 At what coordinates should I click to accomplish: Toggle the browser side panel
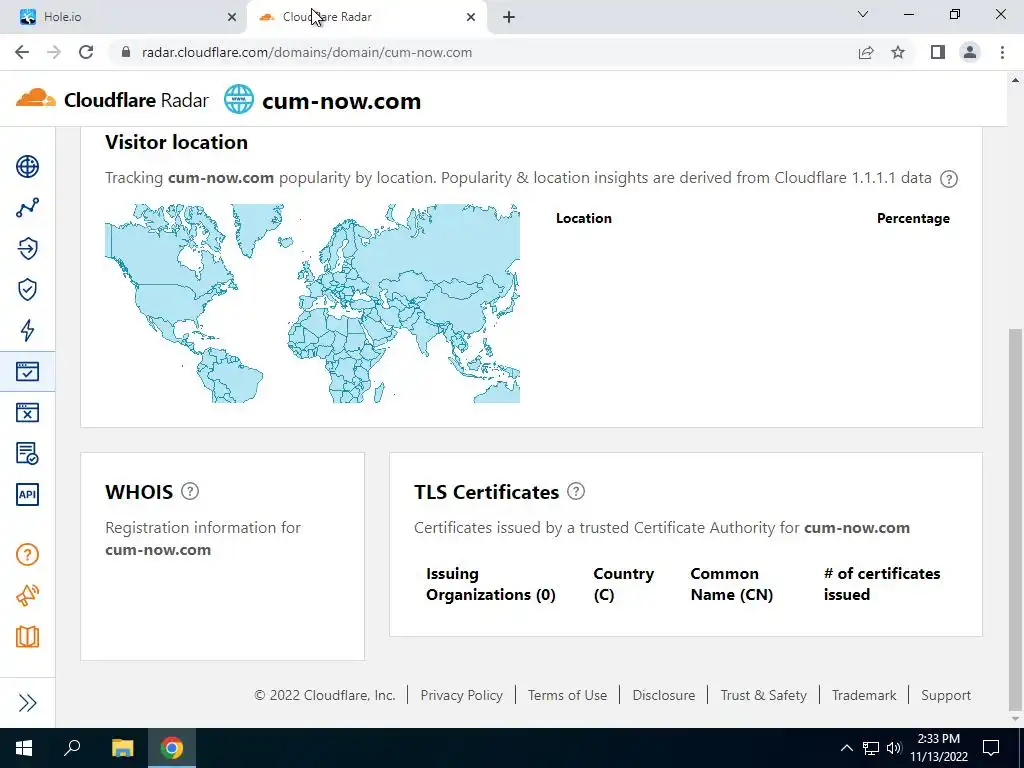[x=938, y=52]
